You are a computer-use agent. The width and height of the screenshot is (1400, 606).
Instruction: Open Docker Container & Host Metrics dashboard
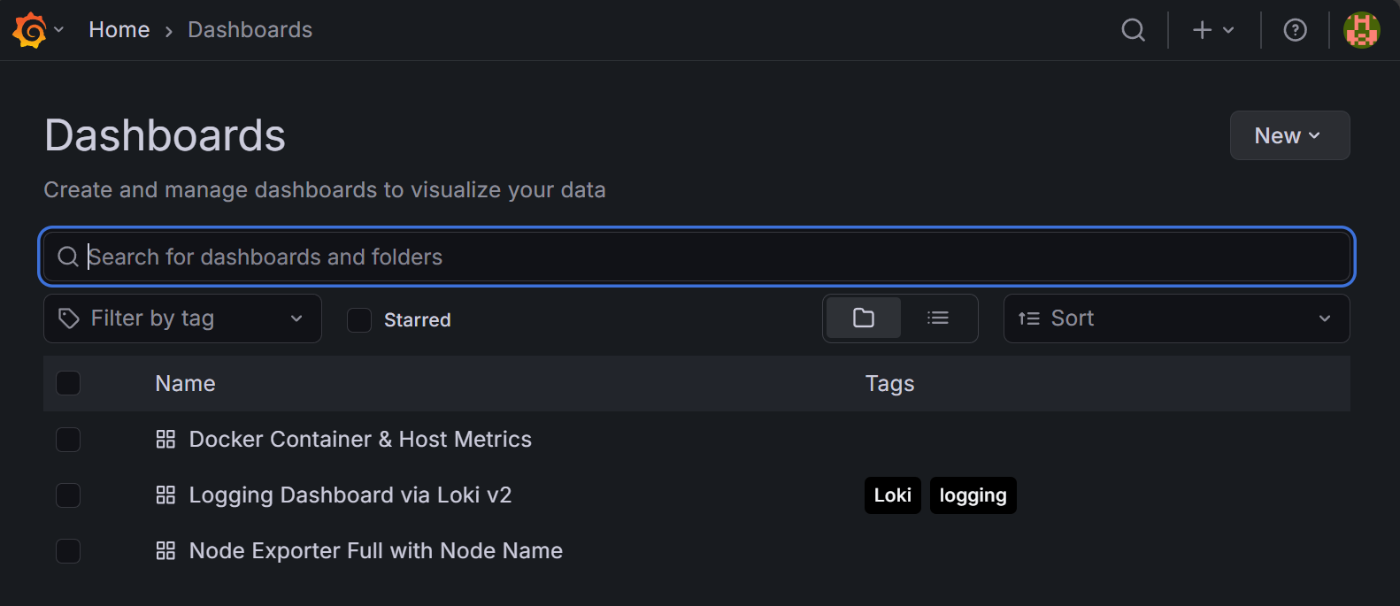pos(360,439)
